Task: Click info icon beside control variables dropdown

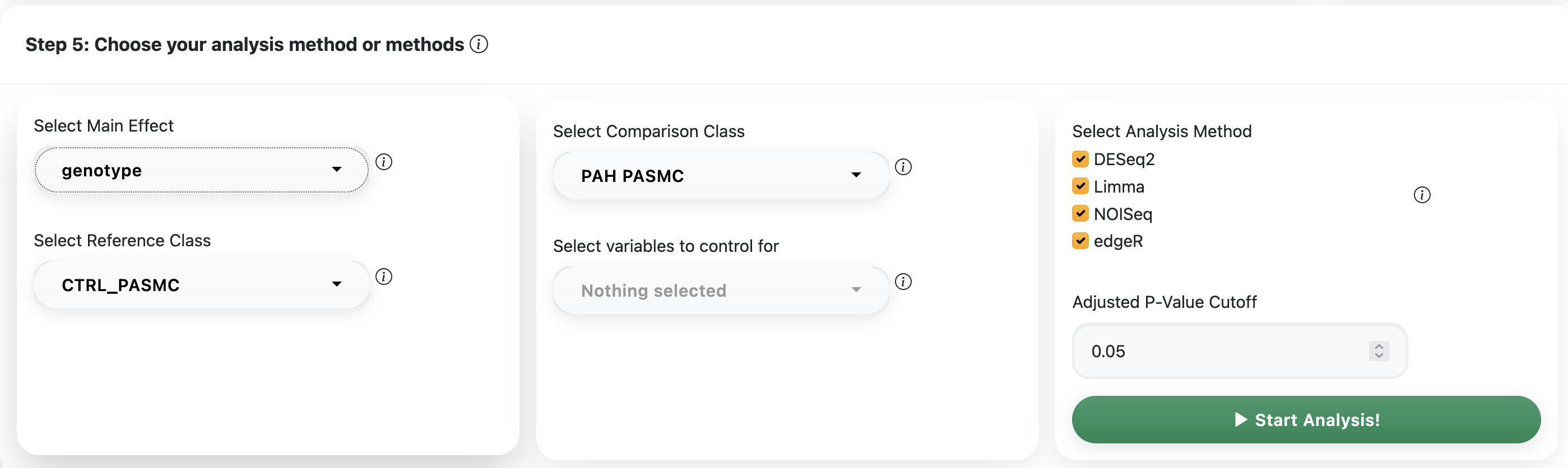Action: [x=903, y=282]
